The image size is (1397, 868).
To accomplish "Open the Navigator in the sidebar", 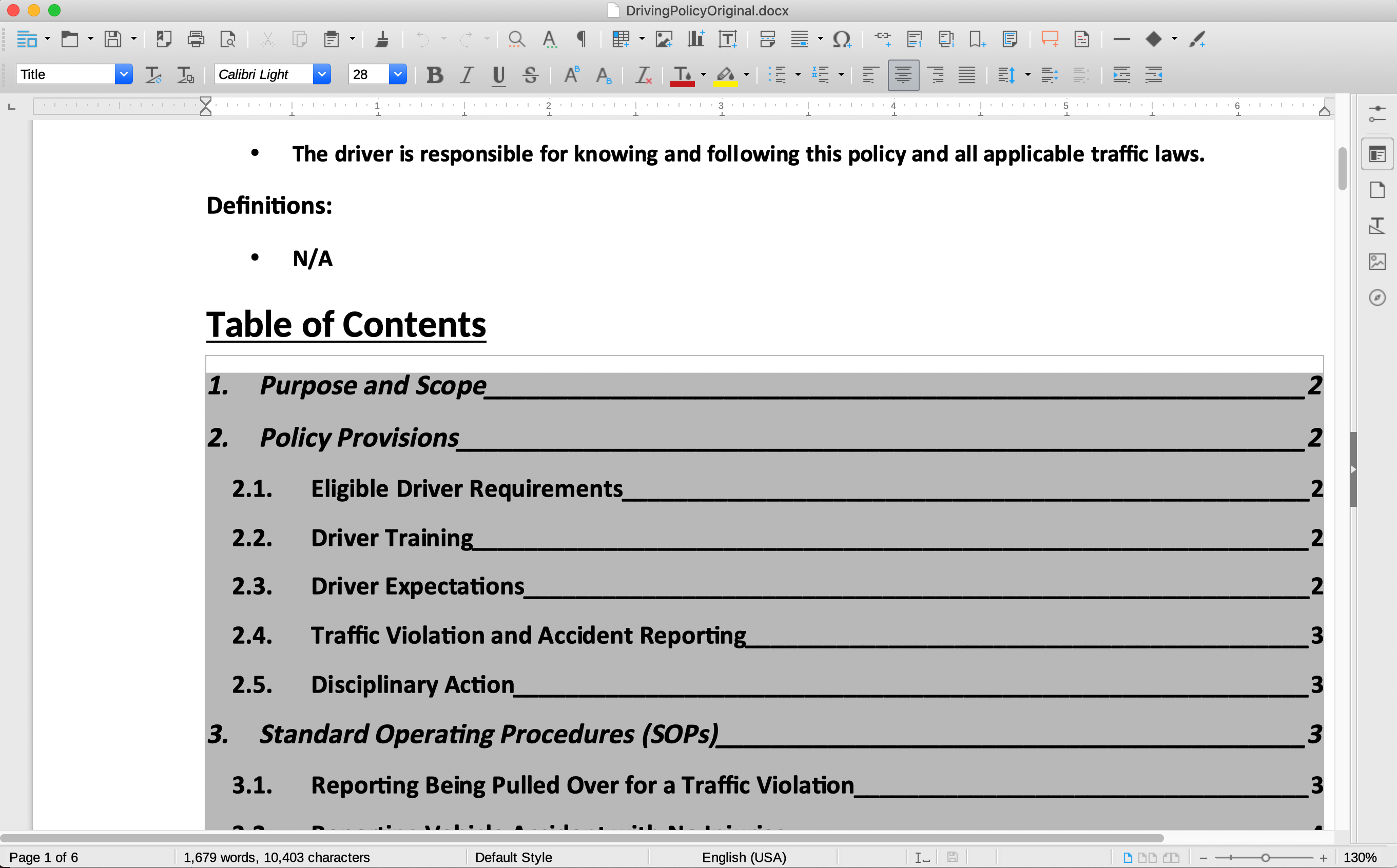I will (1377, 298).
